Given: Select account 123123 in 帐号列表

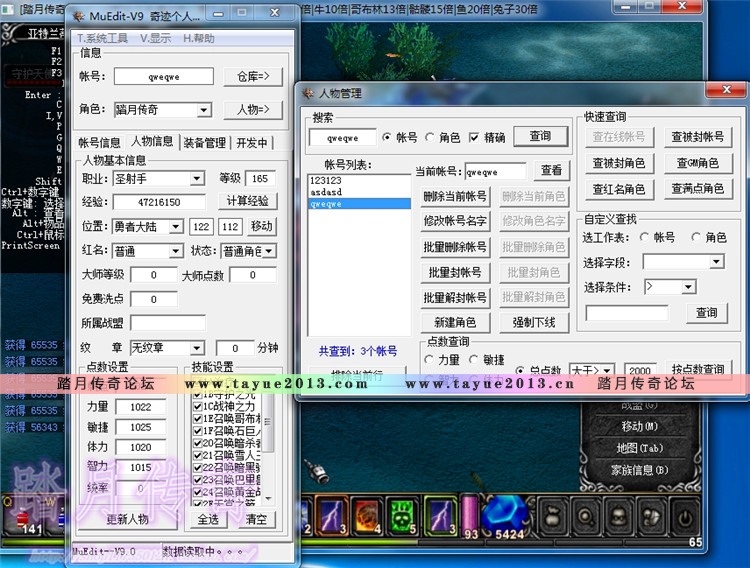Looking at the screenshot, I should pyautogui.click(x=359, y=180).
